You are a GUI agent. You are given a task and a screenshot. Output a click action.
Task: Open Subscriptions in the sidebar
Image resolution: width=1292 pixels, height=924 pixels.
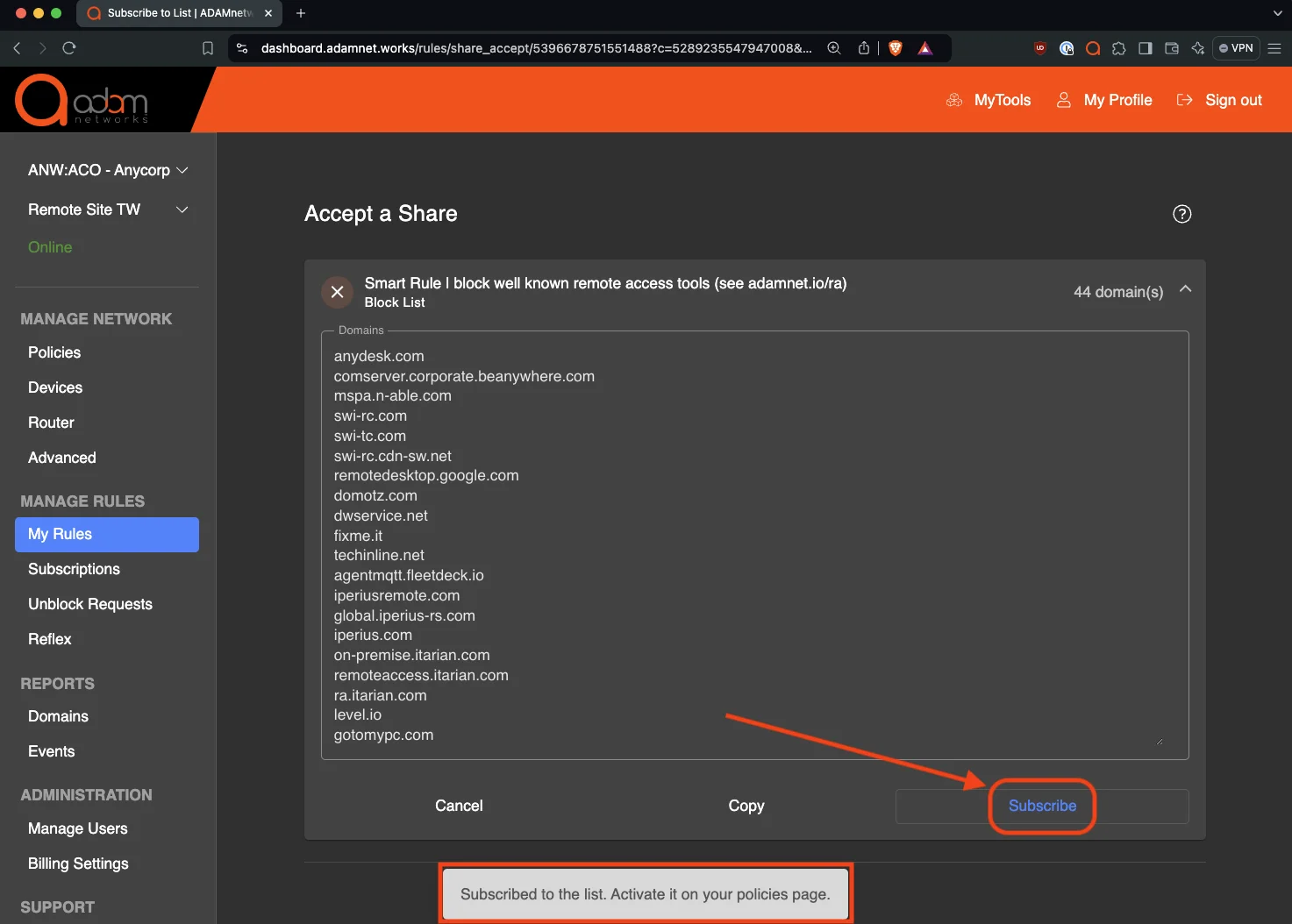[74, 569]
